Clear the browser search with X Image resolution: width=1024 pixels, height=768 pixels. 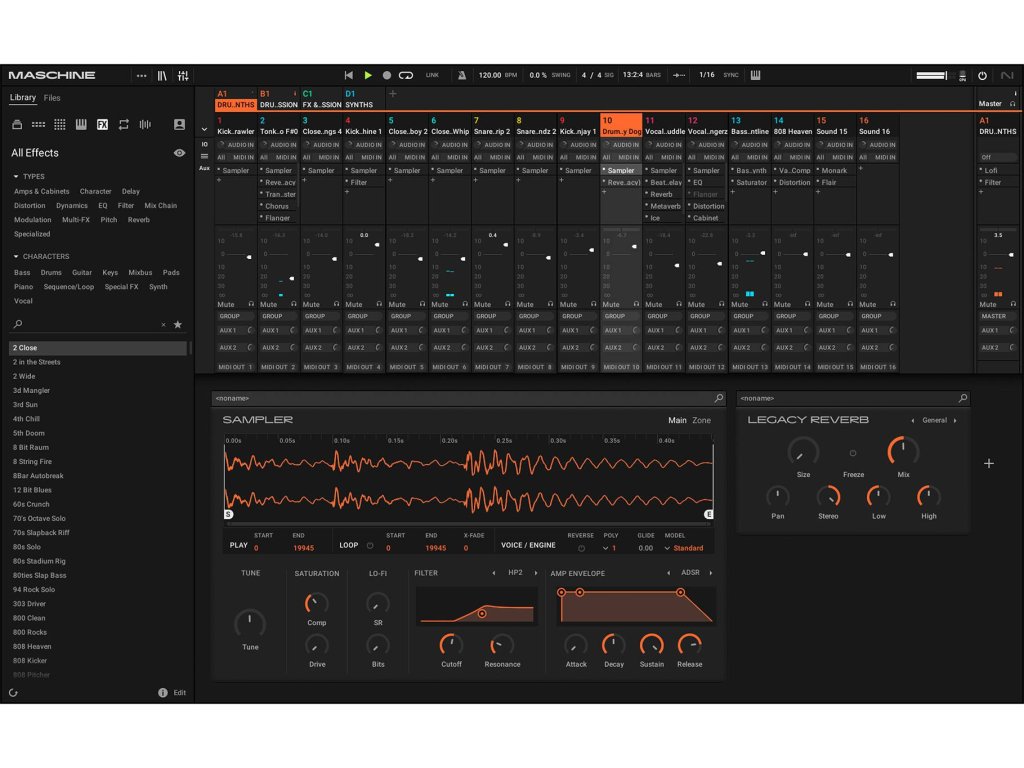163,325
